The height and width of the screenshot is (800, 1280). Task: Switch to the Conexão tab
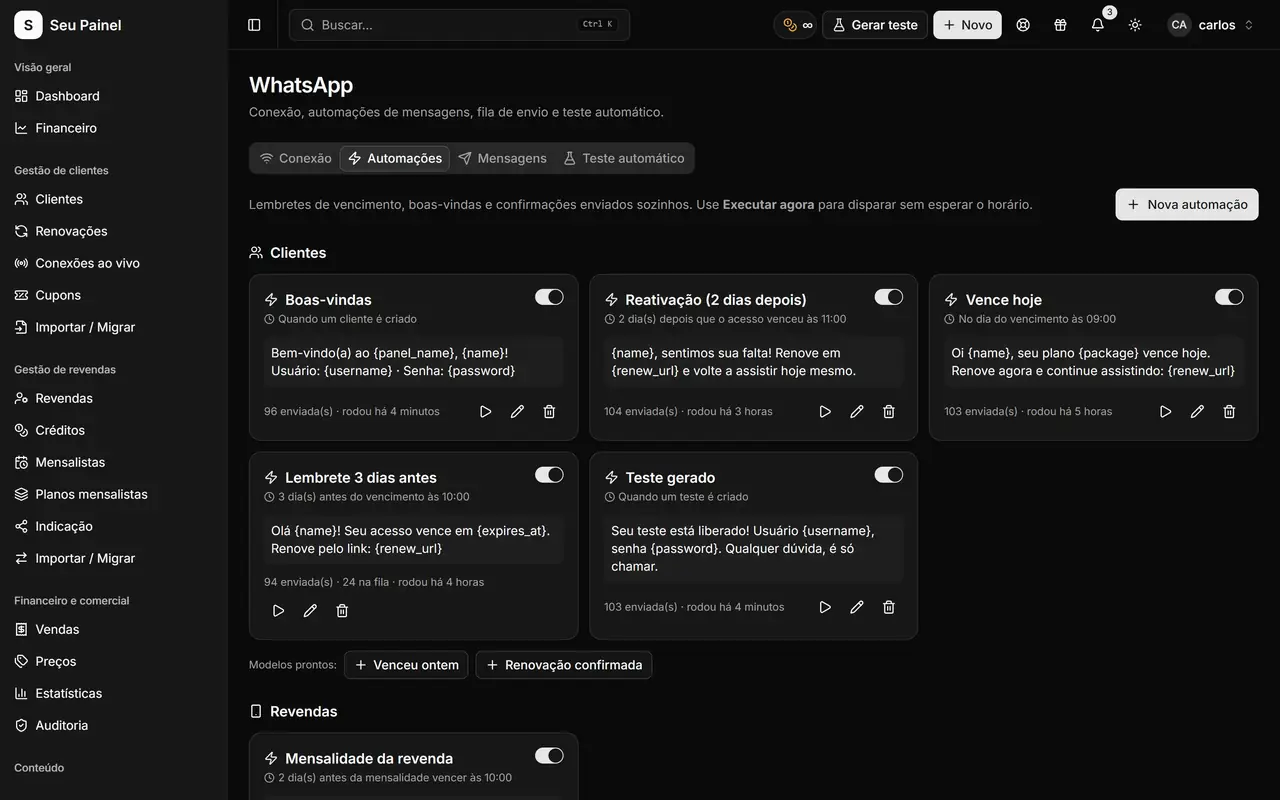(296, 158)
